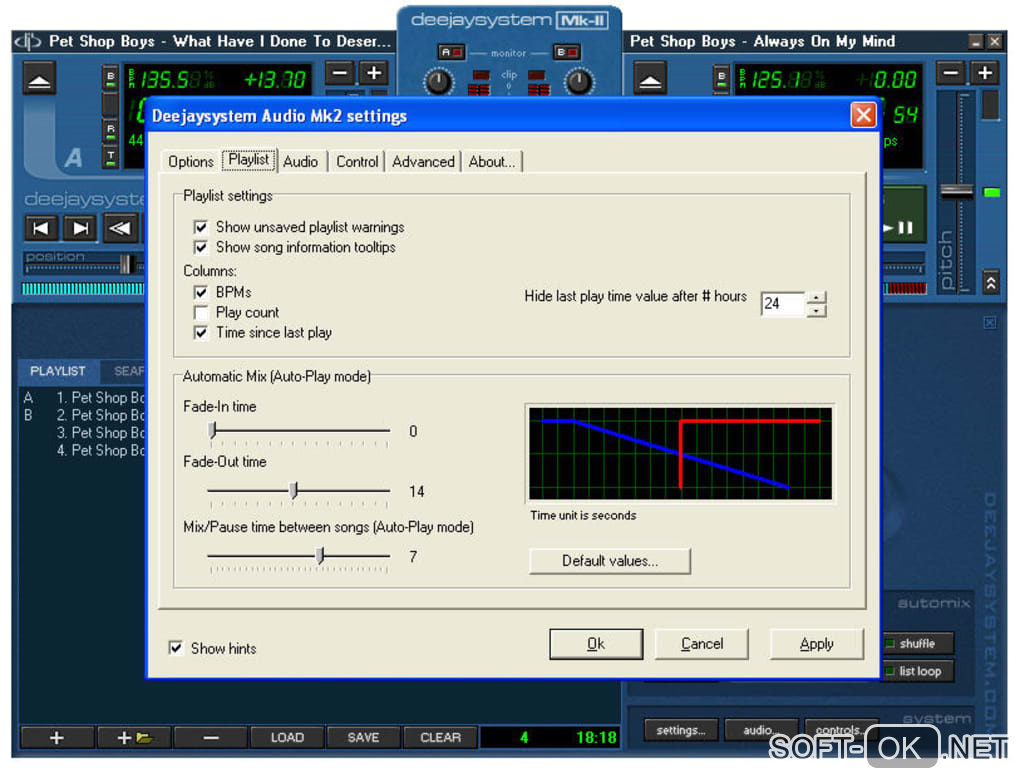Screen dimensions: 1020x773
Task: Toggle monitor B button in mixer
Action: (x=566, y=52)
